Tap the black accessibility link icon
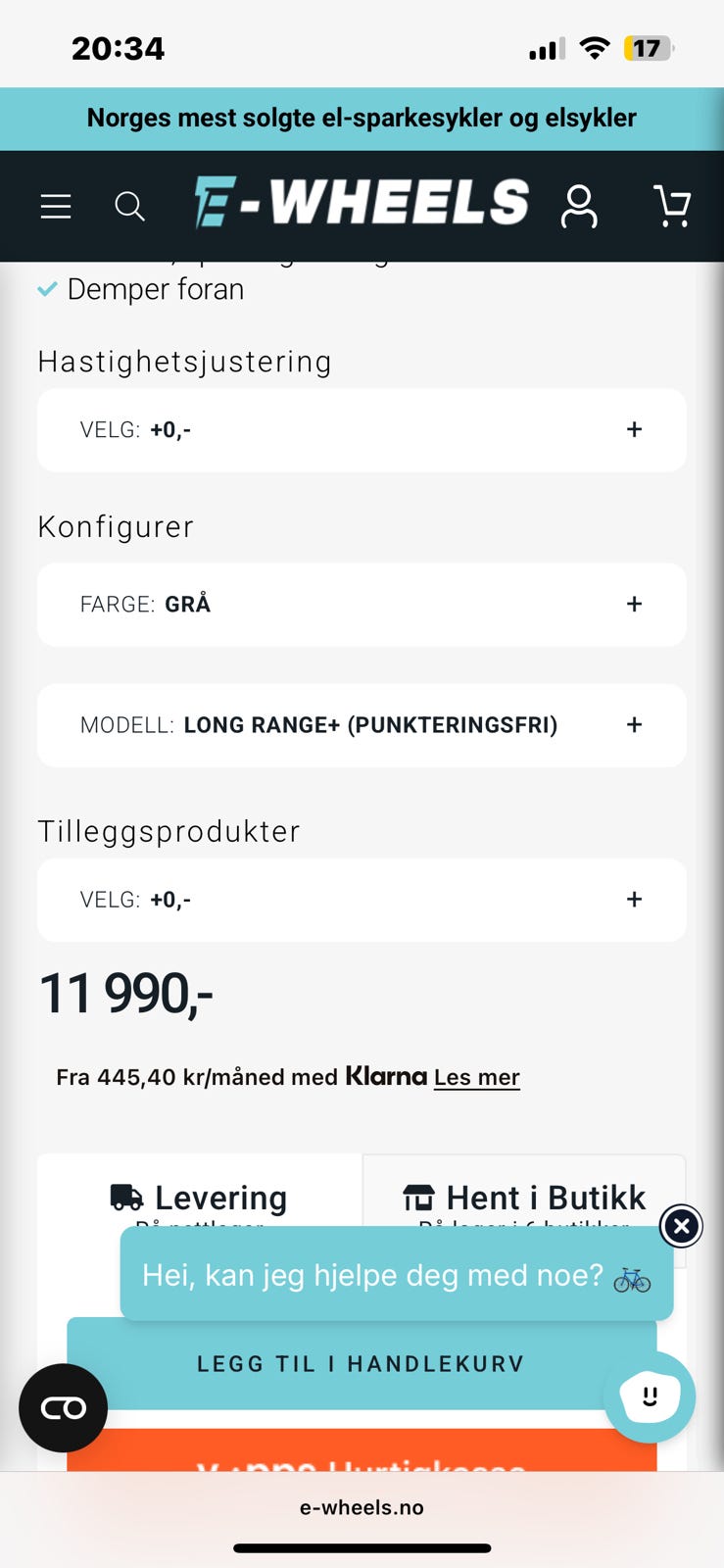The image size is (724, 1568). pos(63,1408)
